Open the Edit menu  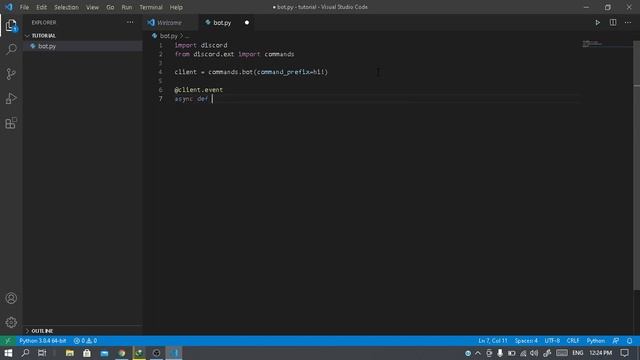(42, 7)
